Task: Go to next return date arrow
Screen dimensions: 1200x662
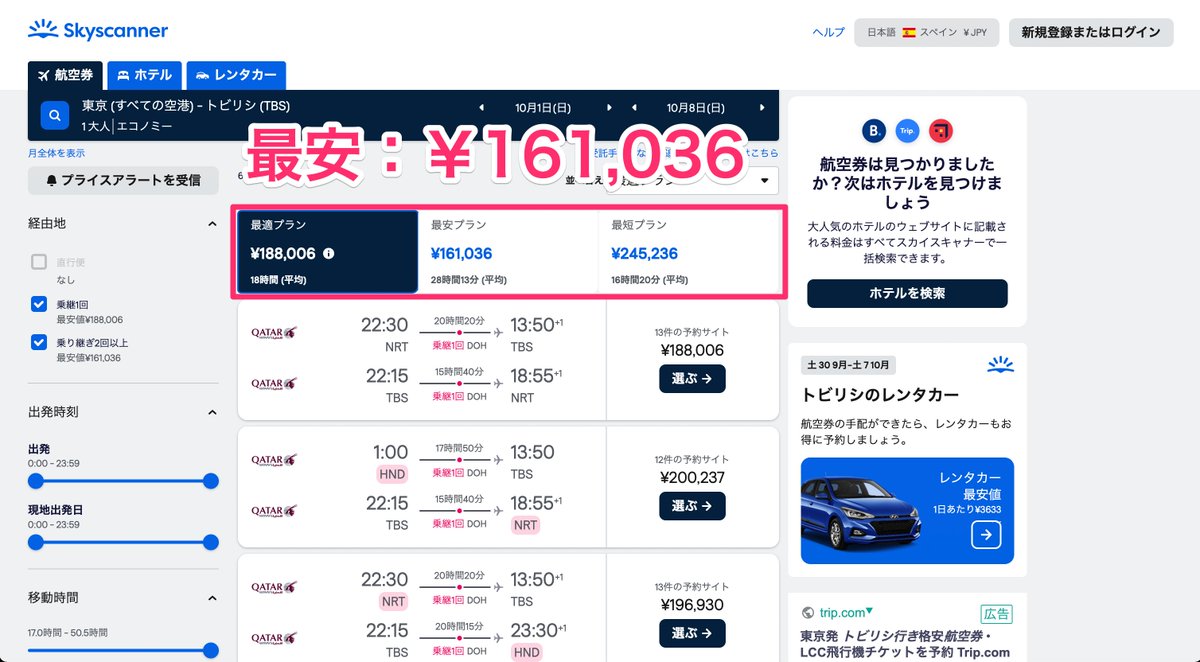Action: pyautogui.click(x=762, y=107)
